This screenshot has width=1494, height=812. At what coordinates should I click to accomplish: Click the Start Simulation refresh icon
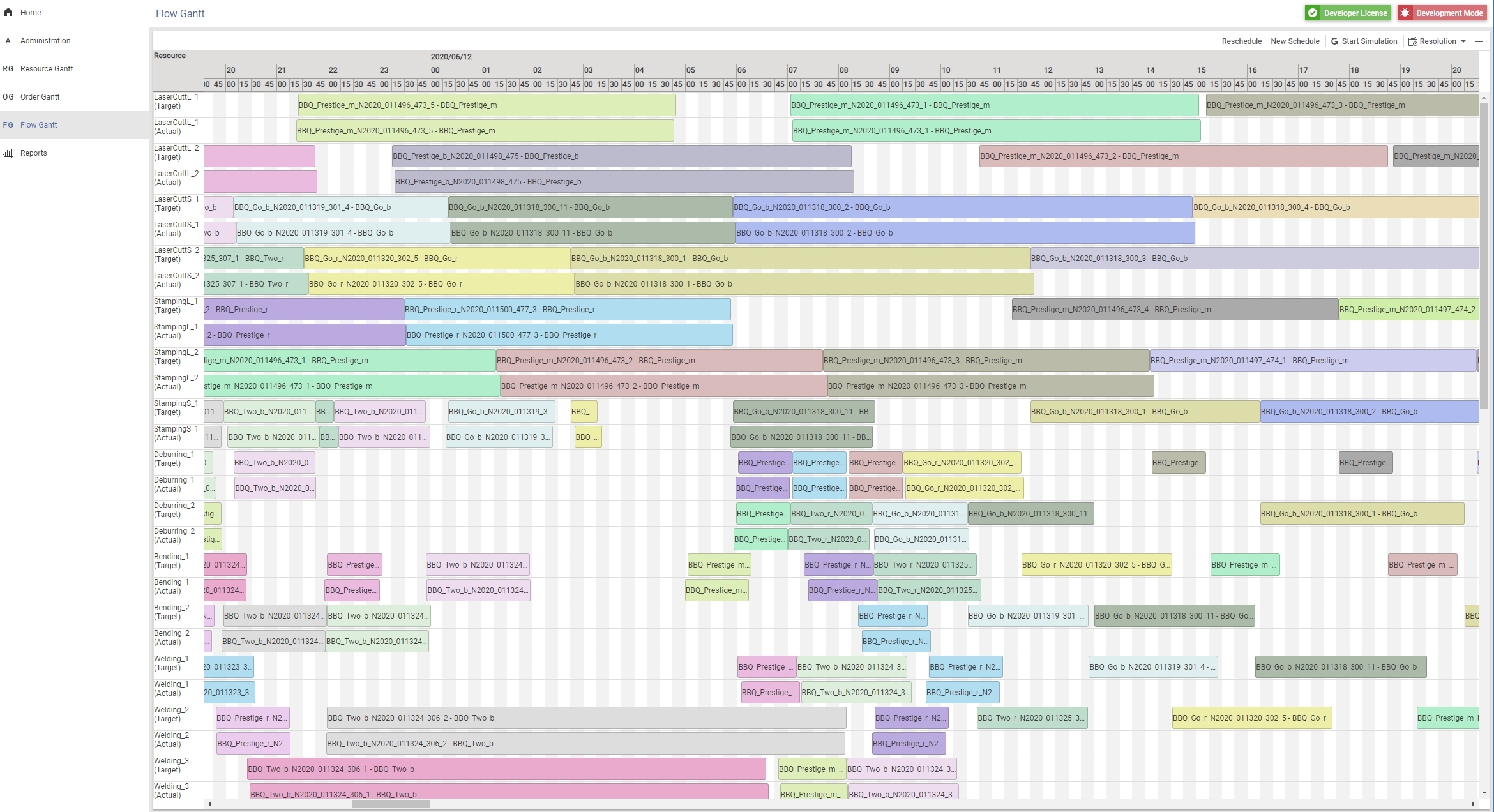[x=1334, y=41]
